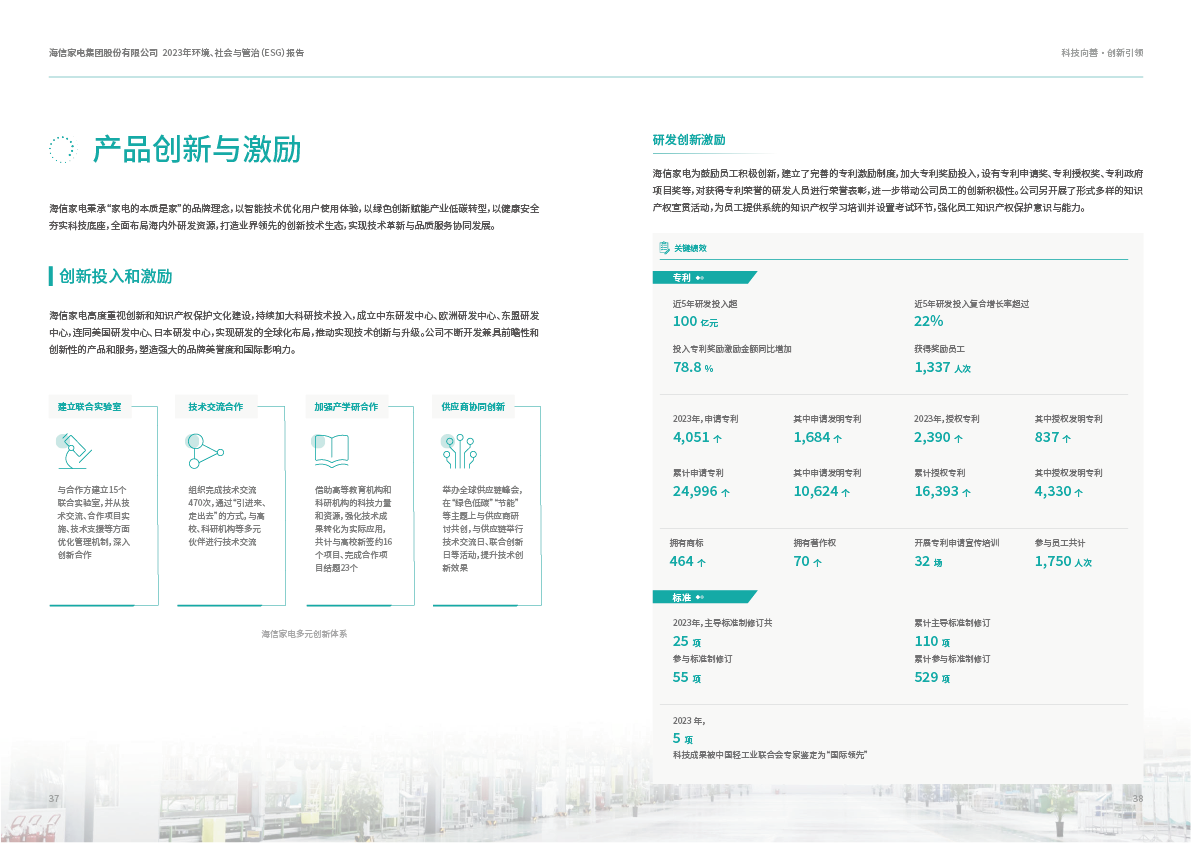Screen dimensions: 1192x843
Task: Click the microscope icon under 建立联合实验室
Action: point(74,451)
